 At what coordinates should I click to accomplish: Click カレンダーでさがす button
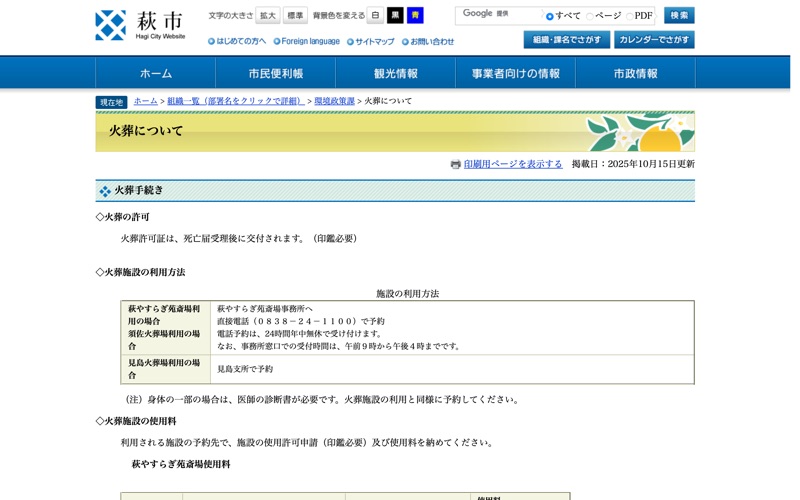pyautogui.click(x=654, y=40)
